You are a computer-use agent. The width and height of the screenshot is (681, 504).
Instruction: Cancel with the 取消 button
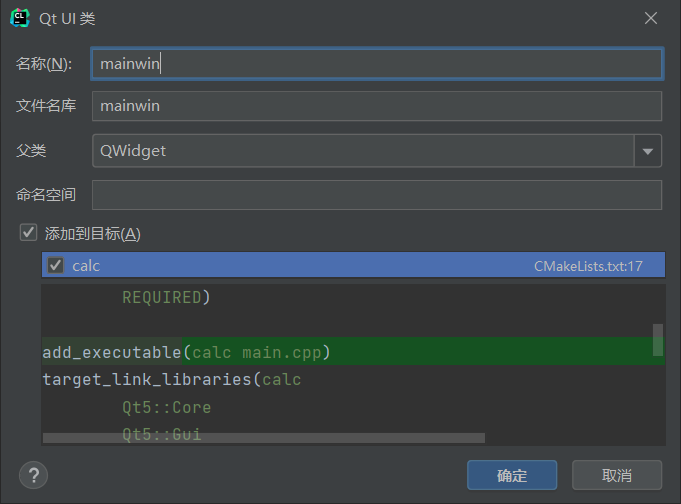617,475
